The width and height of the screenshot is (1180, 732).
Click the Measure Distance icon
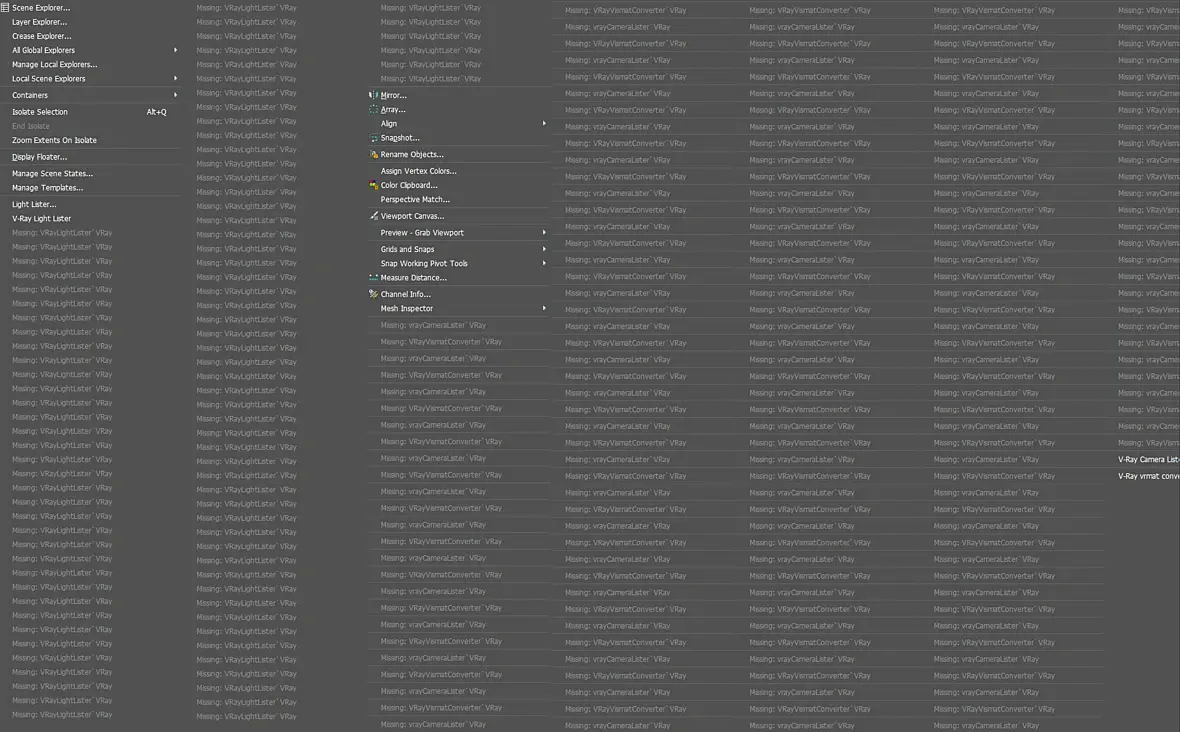click(373, 278)
